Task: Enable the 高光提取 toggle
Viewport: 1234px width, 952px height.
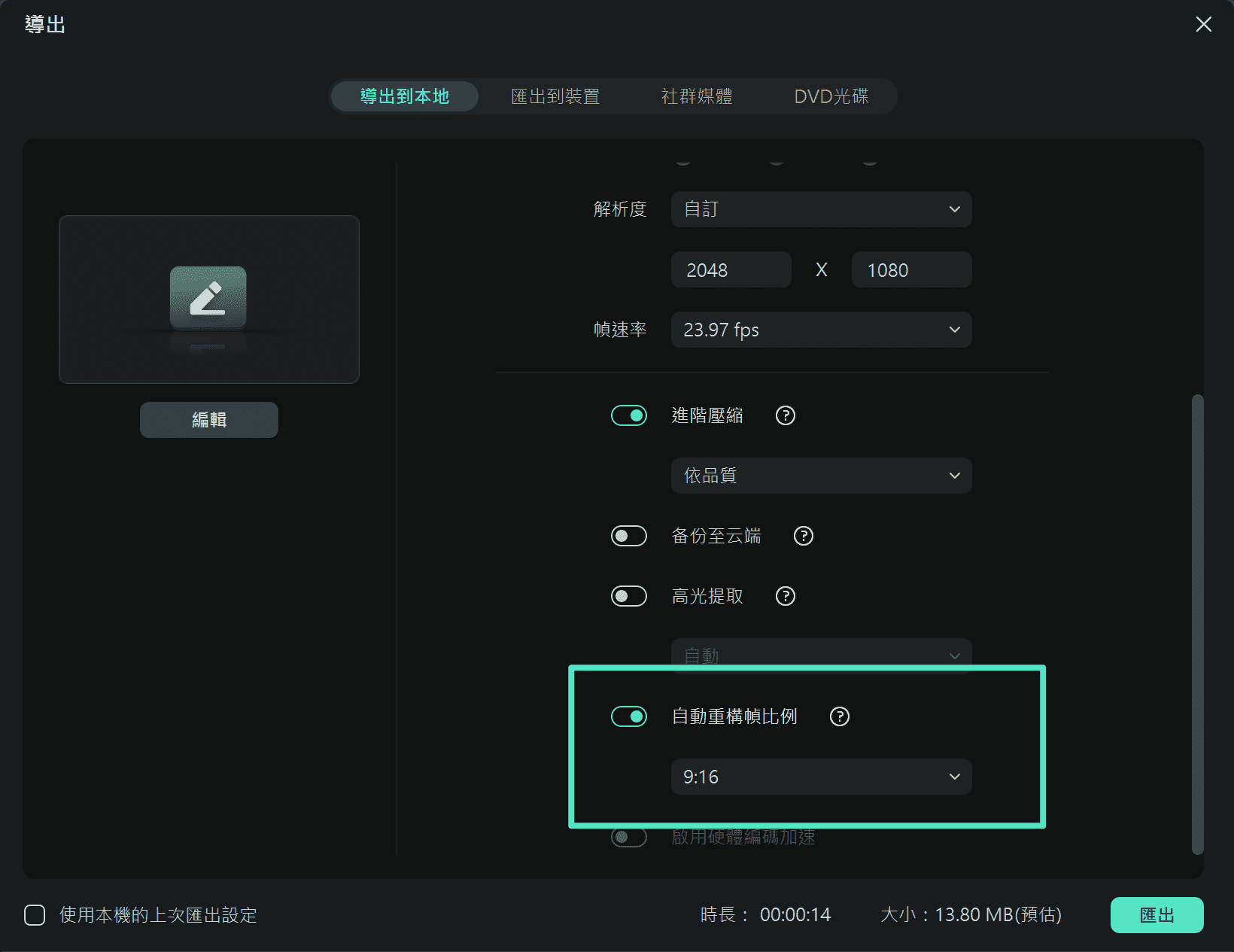Action: click(x=629, y=596)
